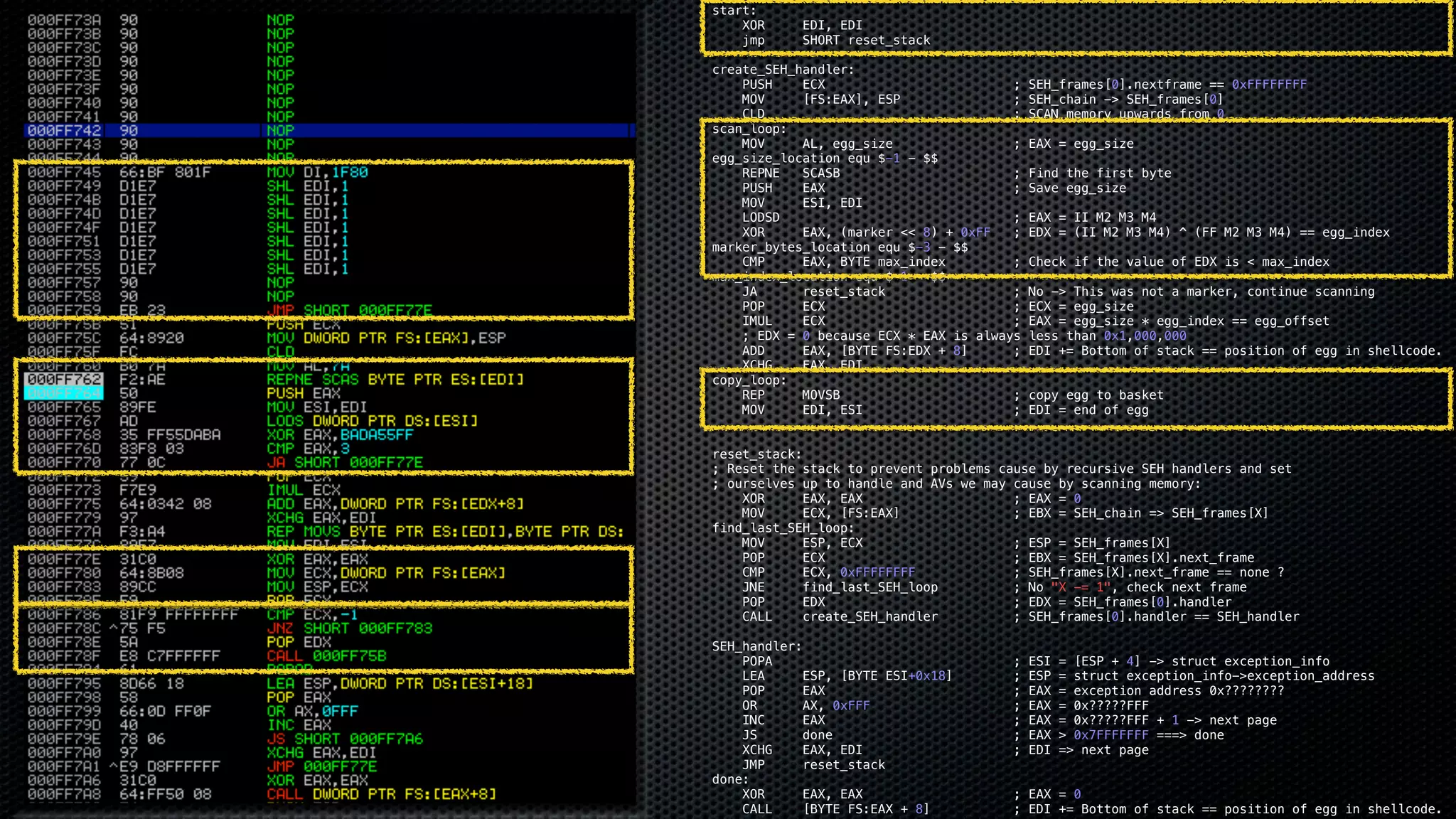The height and width of the screenshot is (819, 1456).
Task: Select the REPNE SCAS row at 000FF762
Action: [x=276, y=379]
